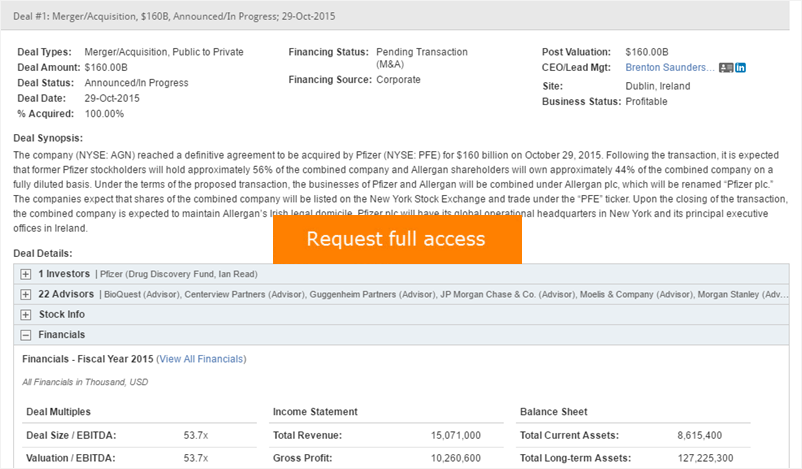Click the Total Revenue value 15,071,000
Image resolution: width=802 pixels, height=469 pixels.
pyautogui.click(x=456, y=435)
